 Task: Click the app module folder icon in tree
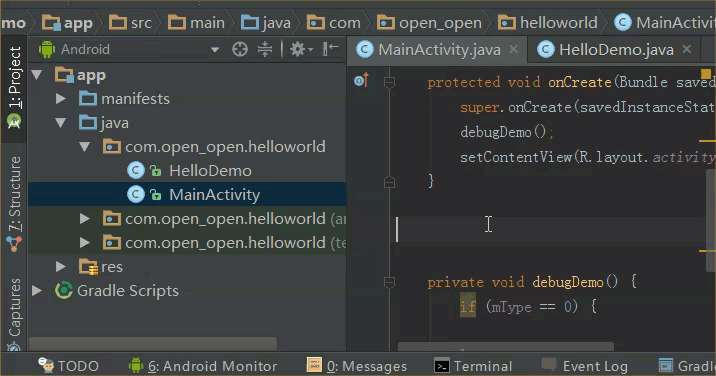click(64, 75)
